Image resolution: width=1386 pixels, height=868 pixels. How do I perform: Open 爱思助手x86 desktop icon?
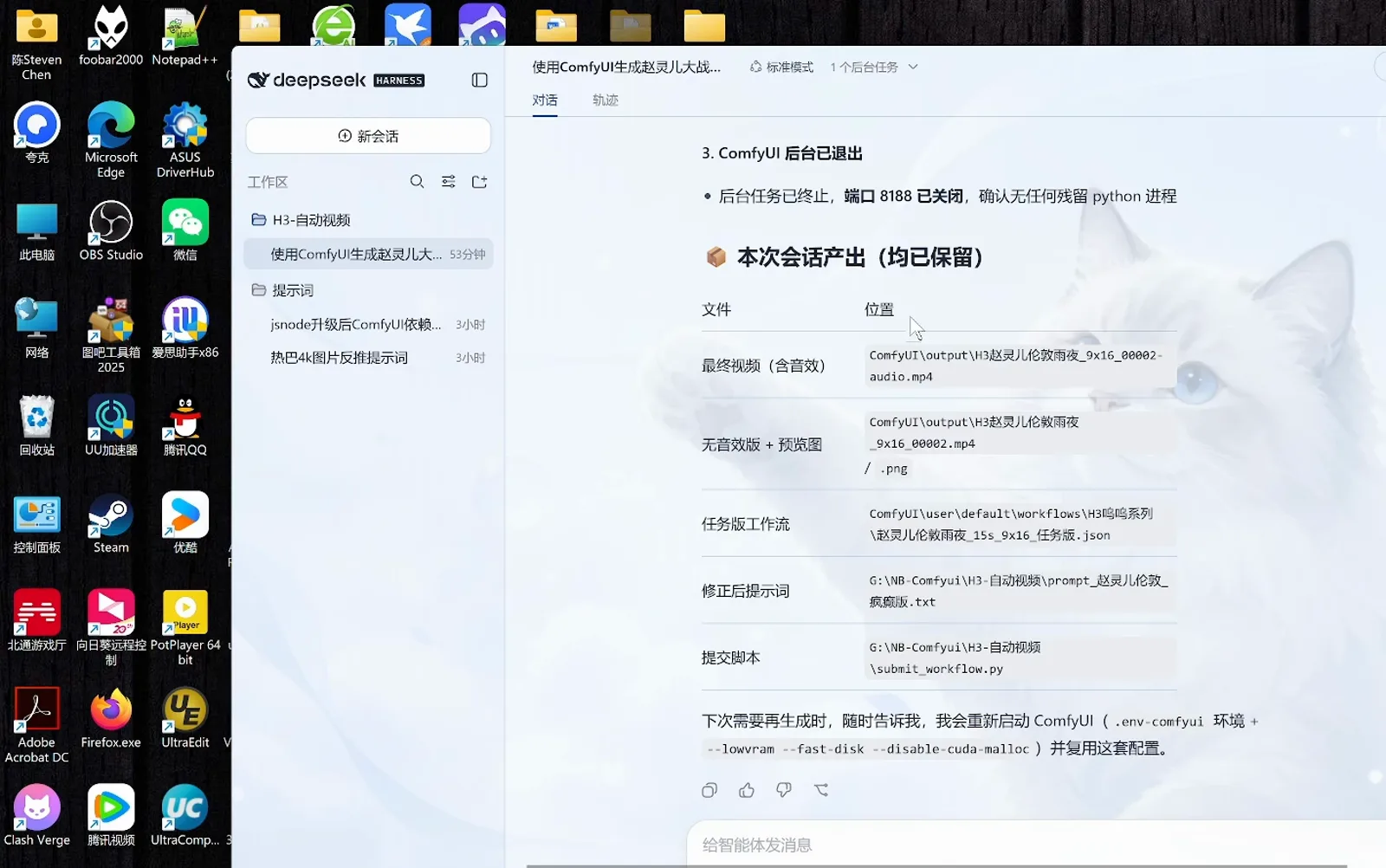pyautogui.click(x=185, y=327)
